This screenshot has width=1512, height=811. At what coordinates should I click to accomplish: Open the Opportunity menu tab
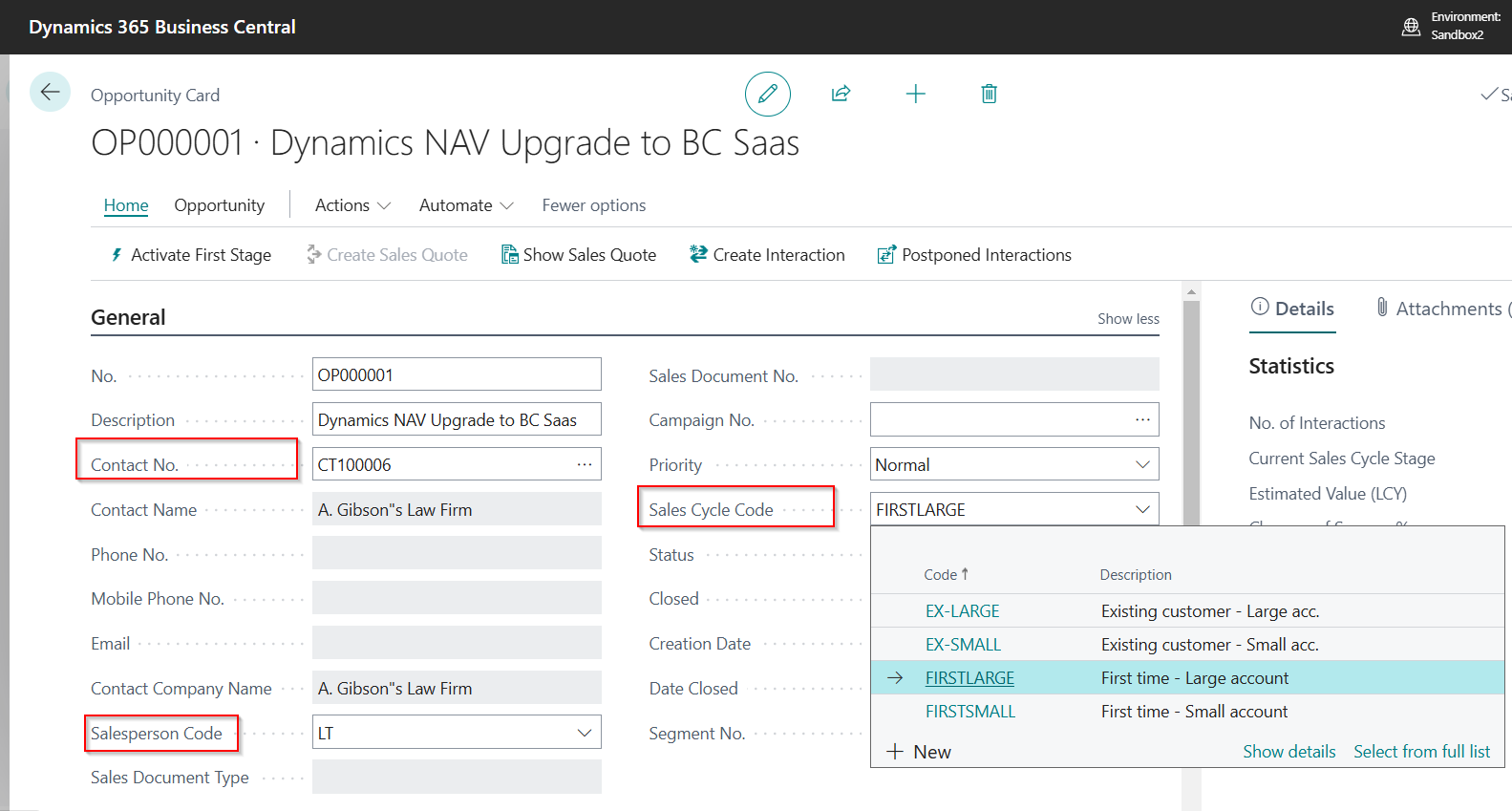[220, 205]
